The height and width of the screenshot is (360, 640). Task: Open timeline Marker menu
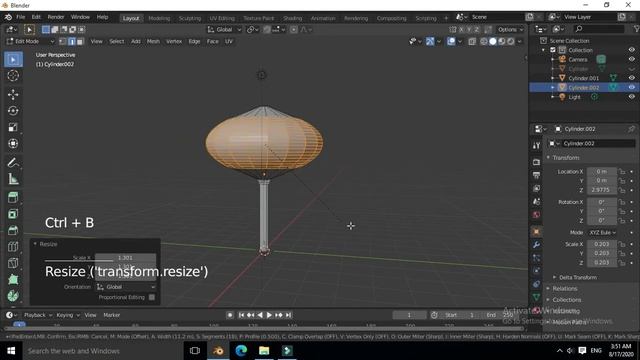tap(111, 315)
